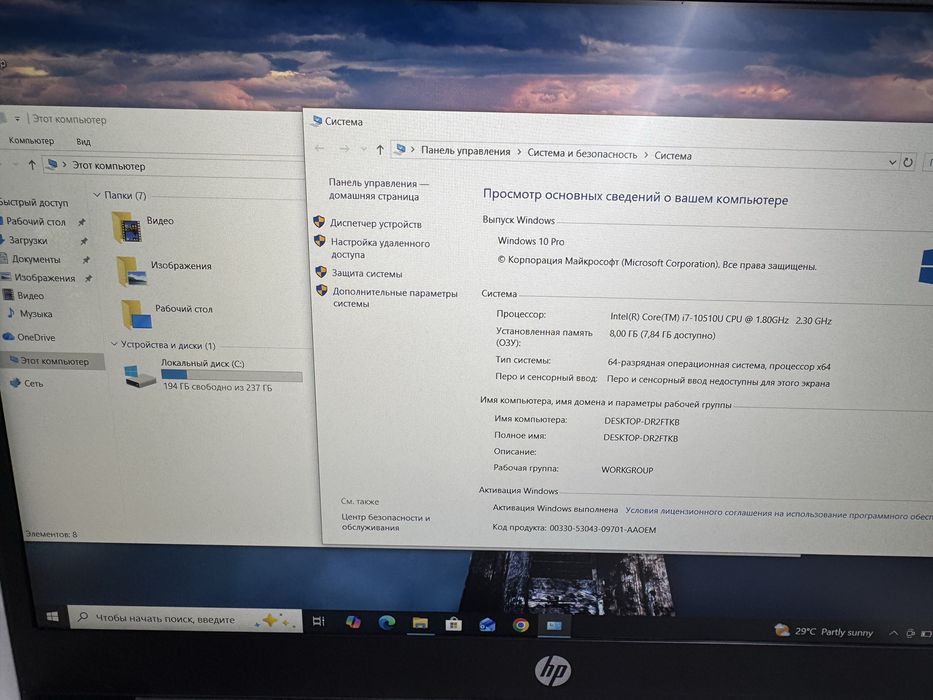Screen dimensions: 933x700
Task: Read license terms link (Условия лицензионного соглашения)
Action: [778, 514]
